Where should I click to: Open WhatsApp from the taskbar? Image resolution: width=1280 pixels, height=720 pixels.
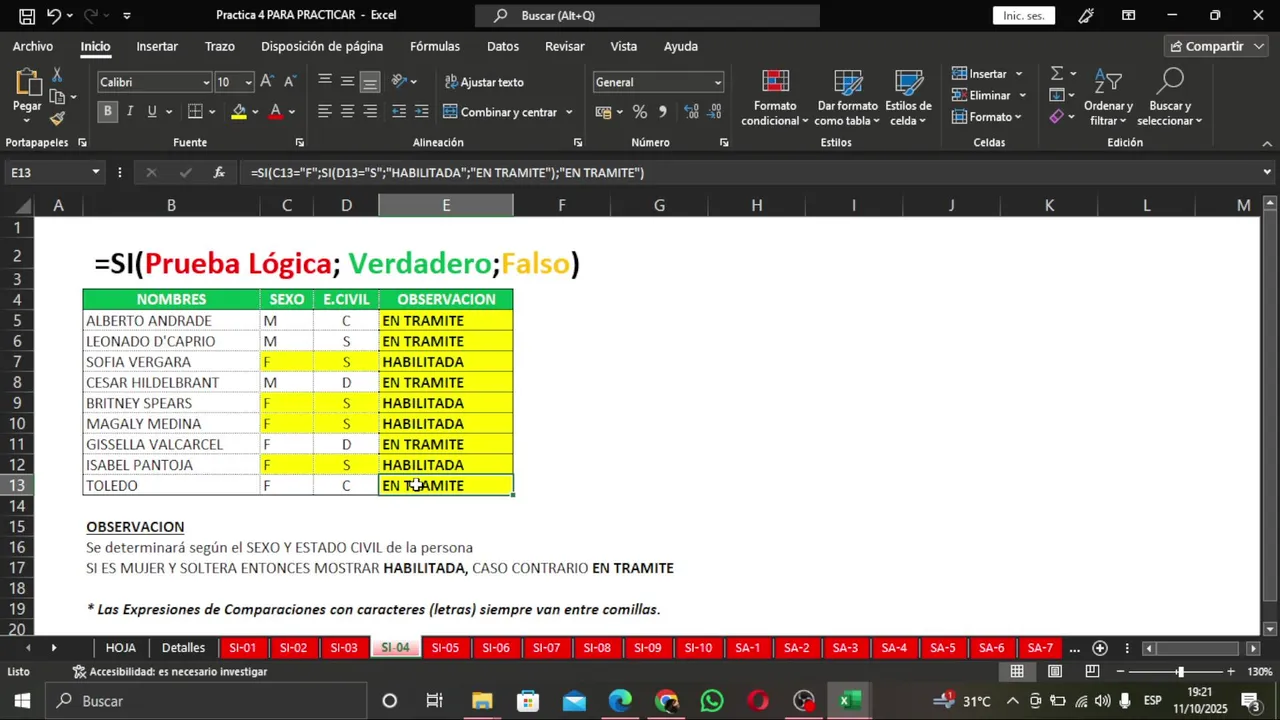point(712,701)
